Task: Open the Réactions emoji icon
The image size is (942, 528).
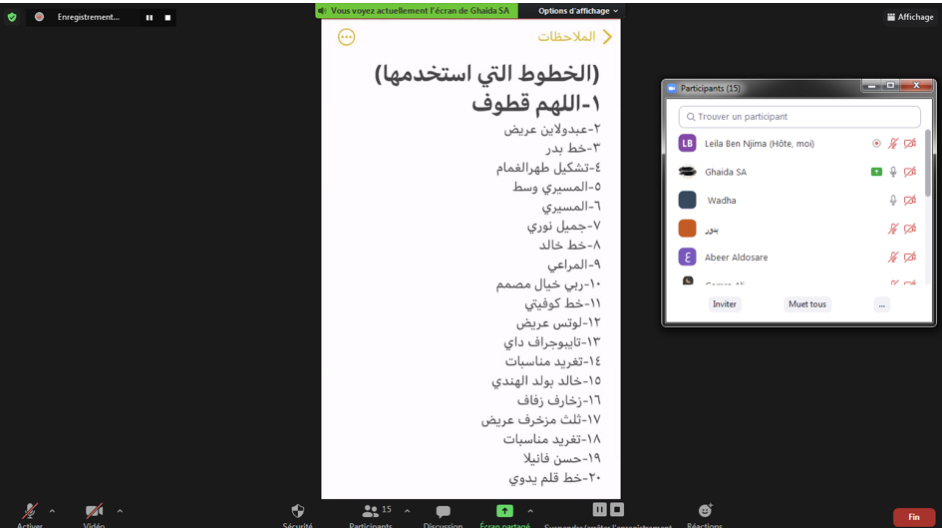Action: click(705, 511)
